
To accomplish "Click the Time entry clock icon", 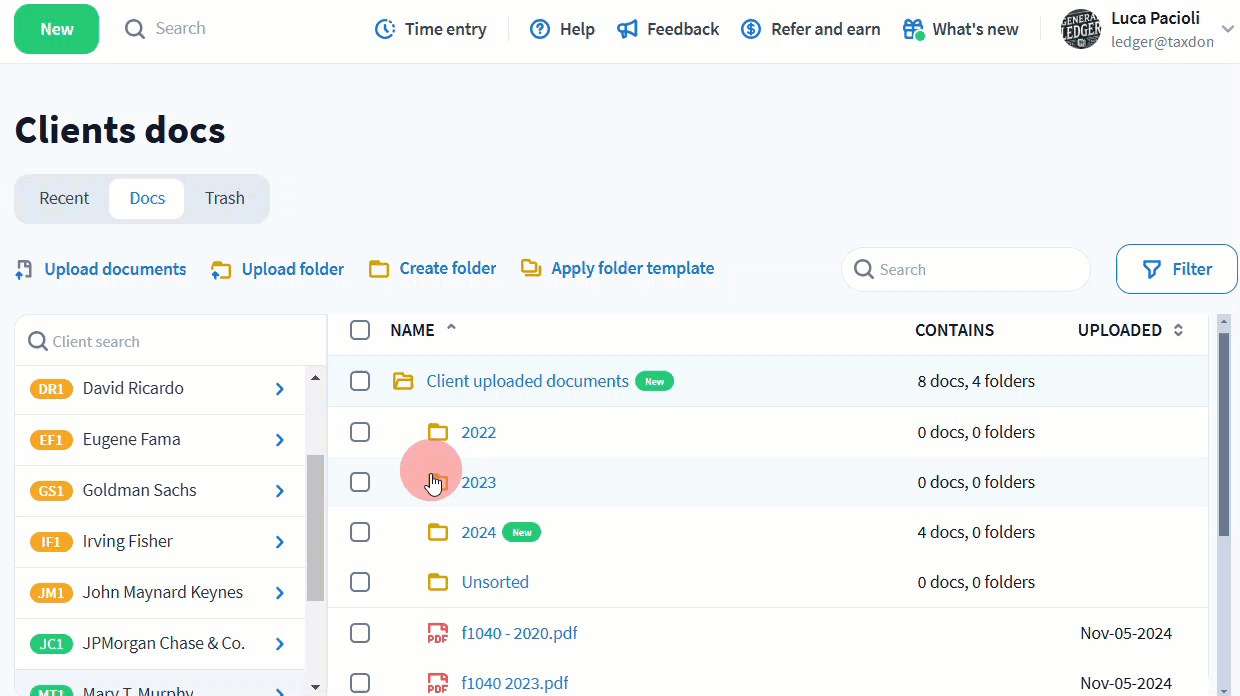I will [x=385, y=29].
